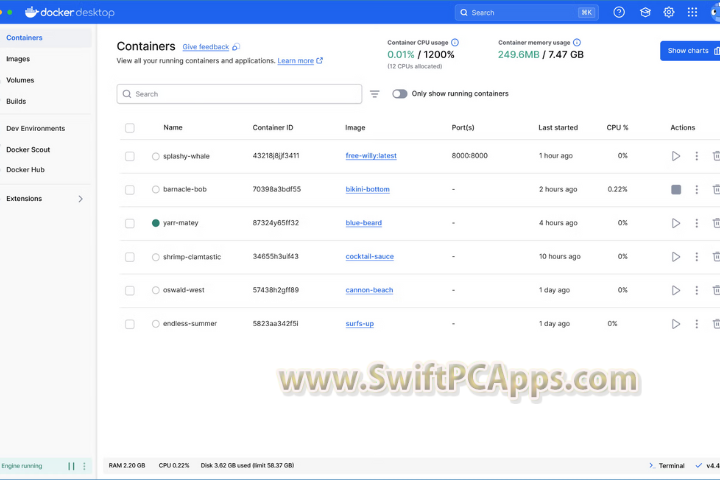Stop the barnacle-bob container
The width and height of the screenshot is (720, 480).
click(675, 189)
